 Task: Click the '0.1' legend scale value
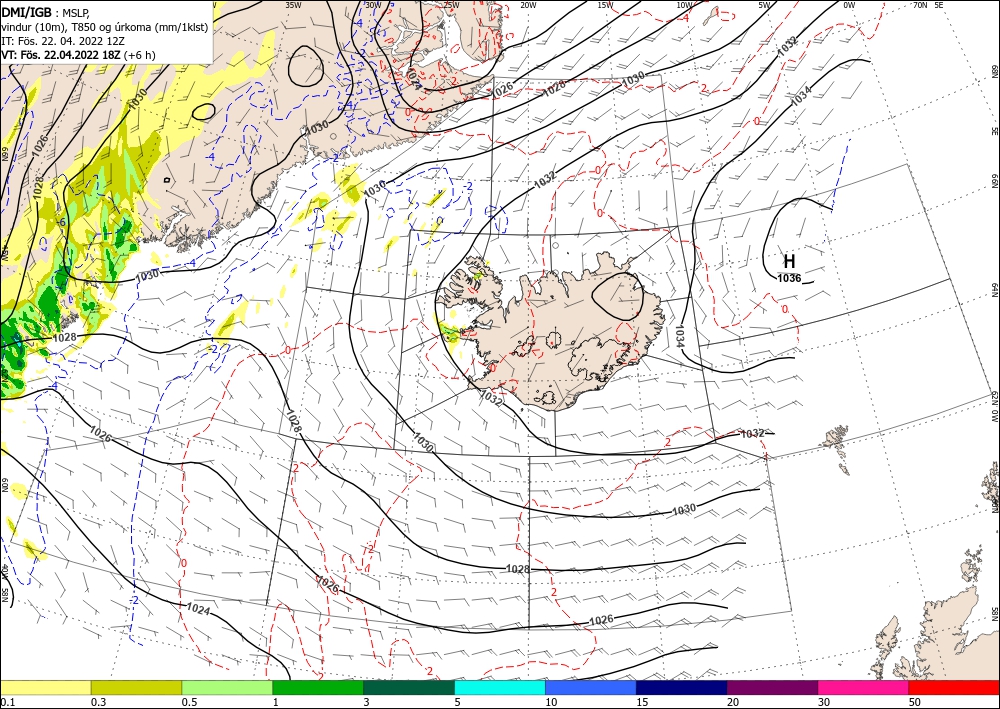point(7,702)
